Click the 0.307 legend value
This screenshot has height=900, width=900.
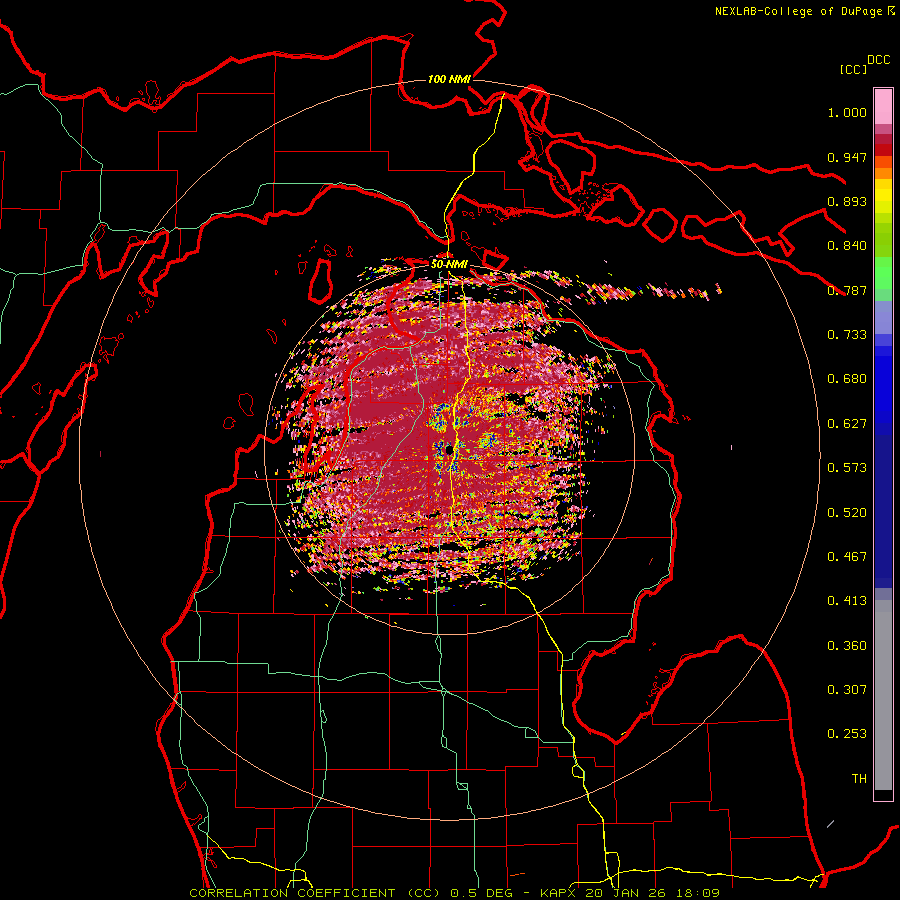(847, 690)
